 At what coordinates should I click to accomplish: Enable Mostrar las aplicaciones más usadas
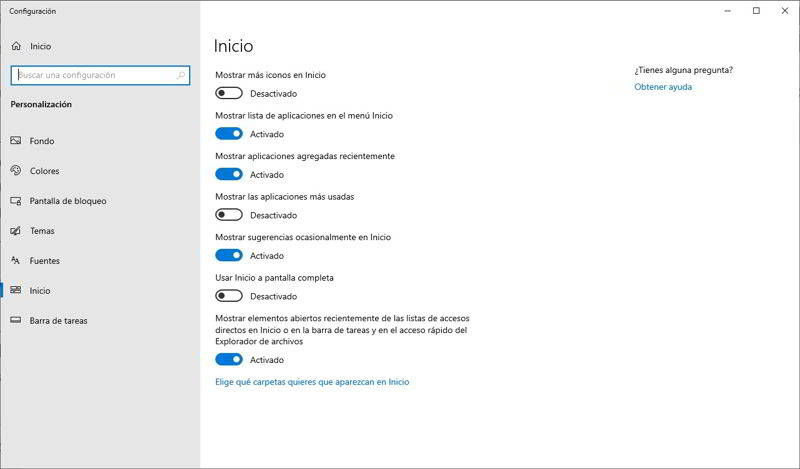tap(229, 214)
